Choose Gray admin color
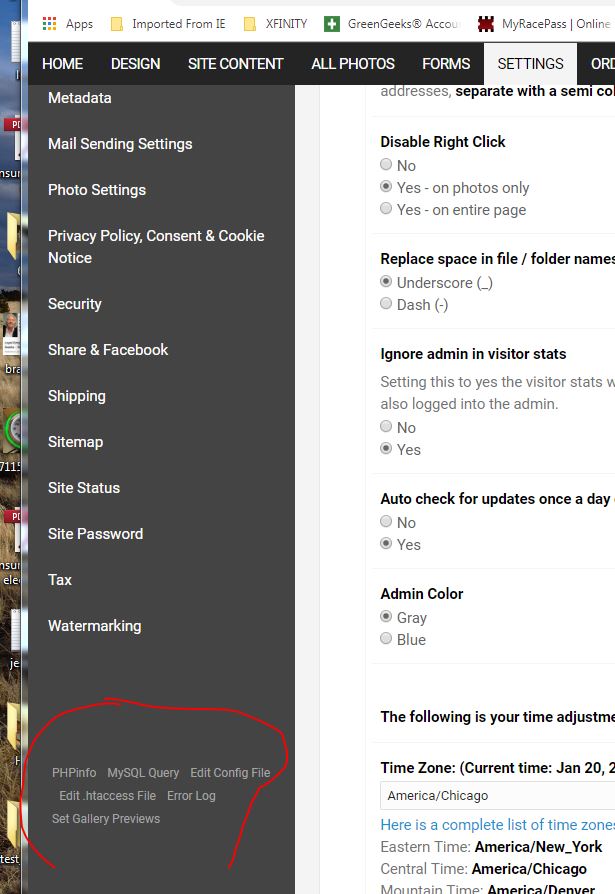This screenshot has width=615, height=894. (386, 616)
